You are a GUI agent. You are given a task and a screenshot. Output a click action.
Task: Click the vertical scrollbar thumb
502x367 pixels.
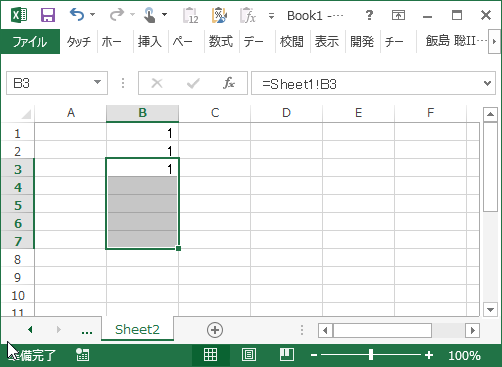[490, 167]
